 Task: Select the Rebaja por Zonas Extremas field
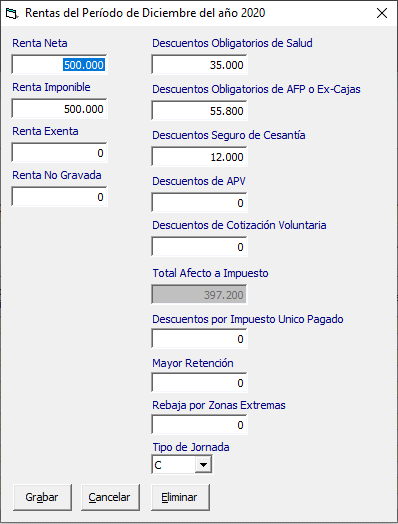199,425
